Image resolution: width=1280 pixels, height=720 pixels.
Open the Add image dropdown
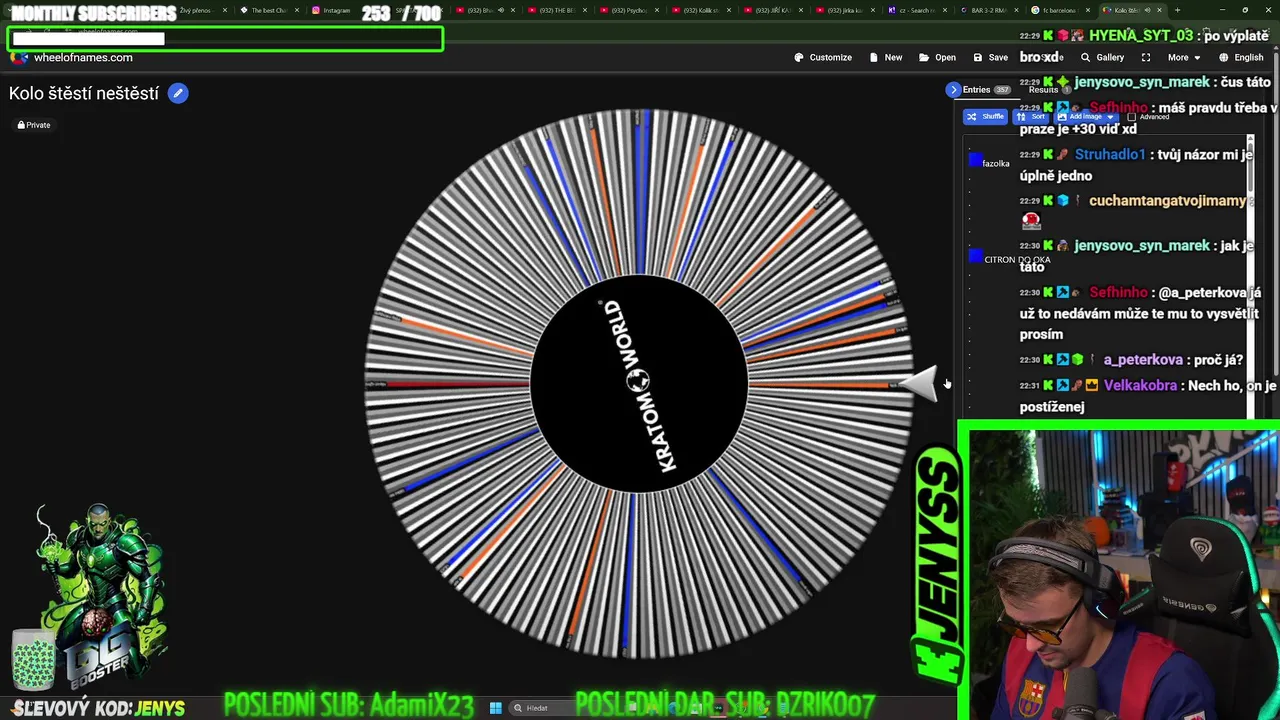pos(1086,117)
